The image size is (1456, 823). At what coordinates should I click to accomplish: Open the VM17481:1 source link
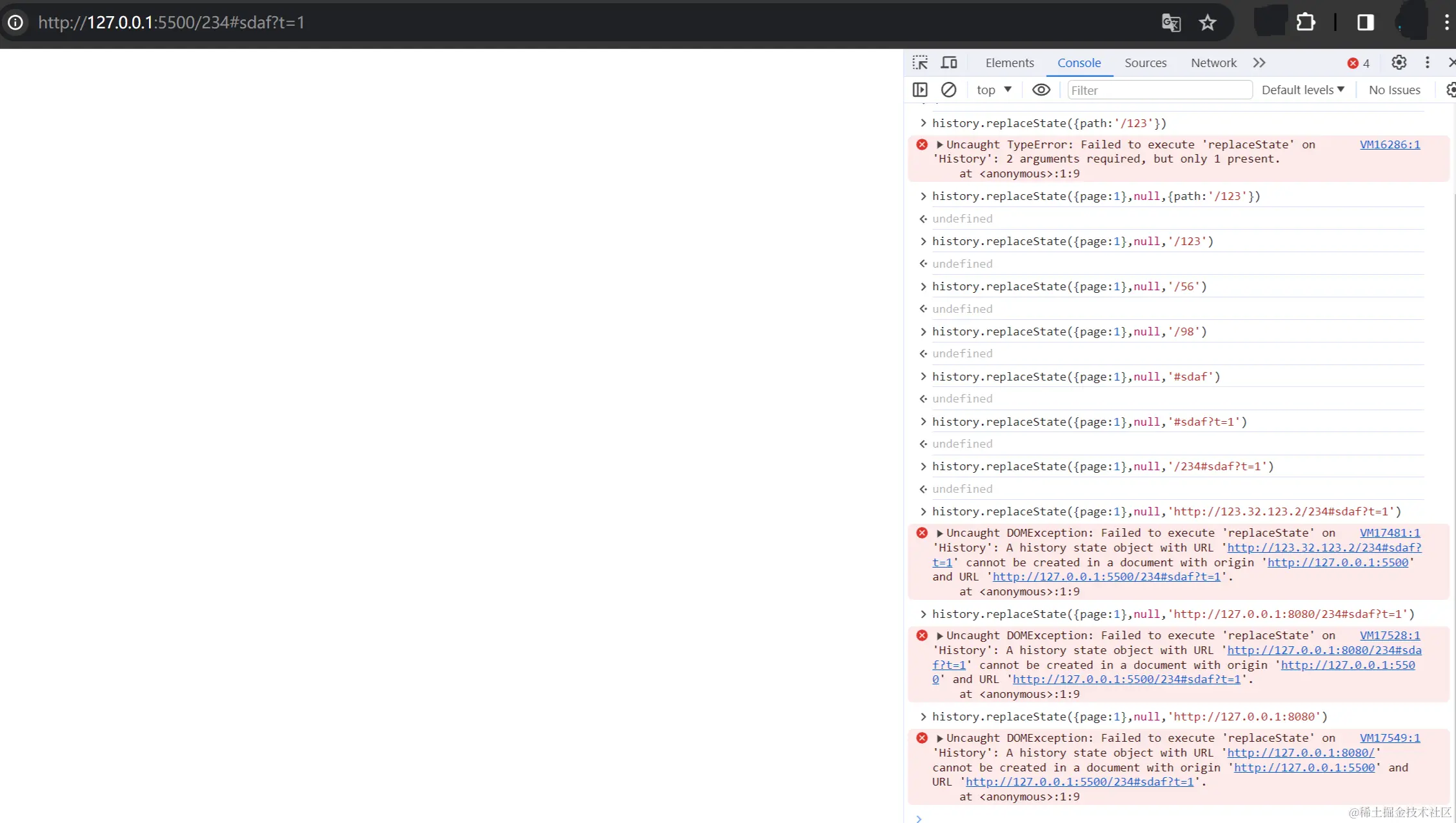pos(1390,533)
